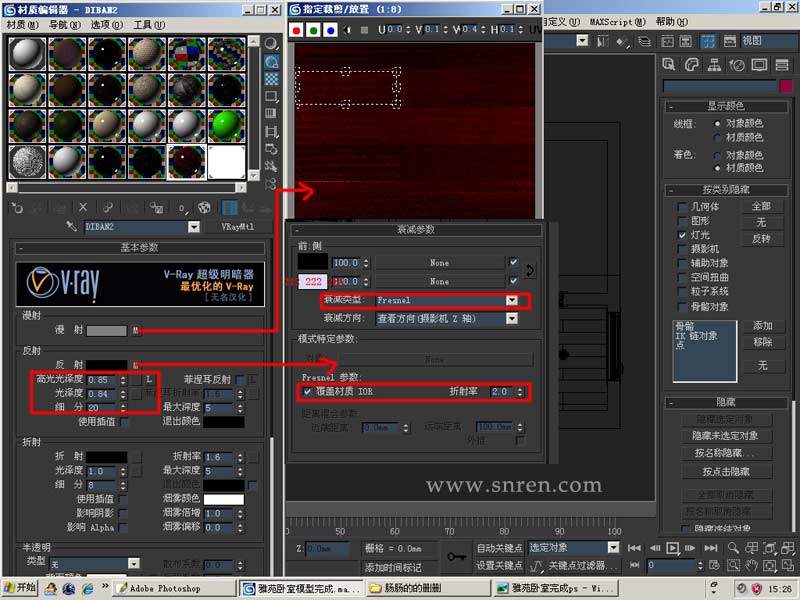Click the Get Material icon
The image size is (800, 600).
pyautogui.click(x=17, y=208)
